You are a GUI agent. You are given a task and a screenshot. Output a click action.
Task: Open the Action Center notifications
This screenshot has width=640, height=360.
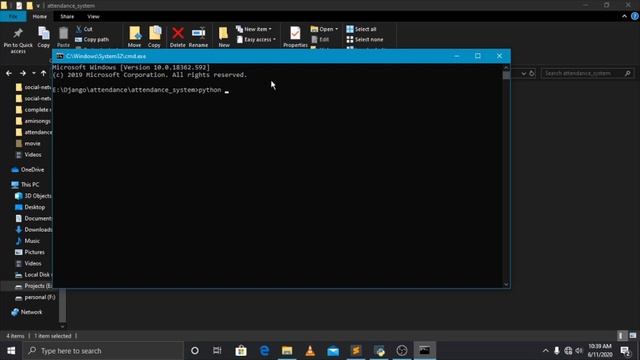pyautogui.click(x=625, y=351)
